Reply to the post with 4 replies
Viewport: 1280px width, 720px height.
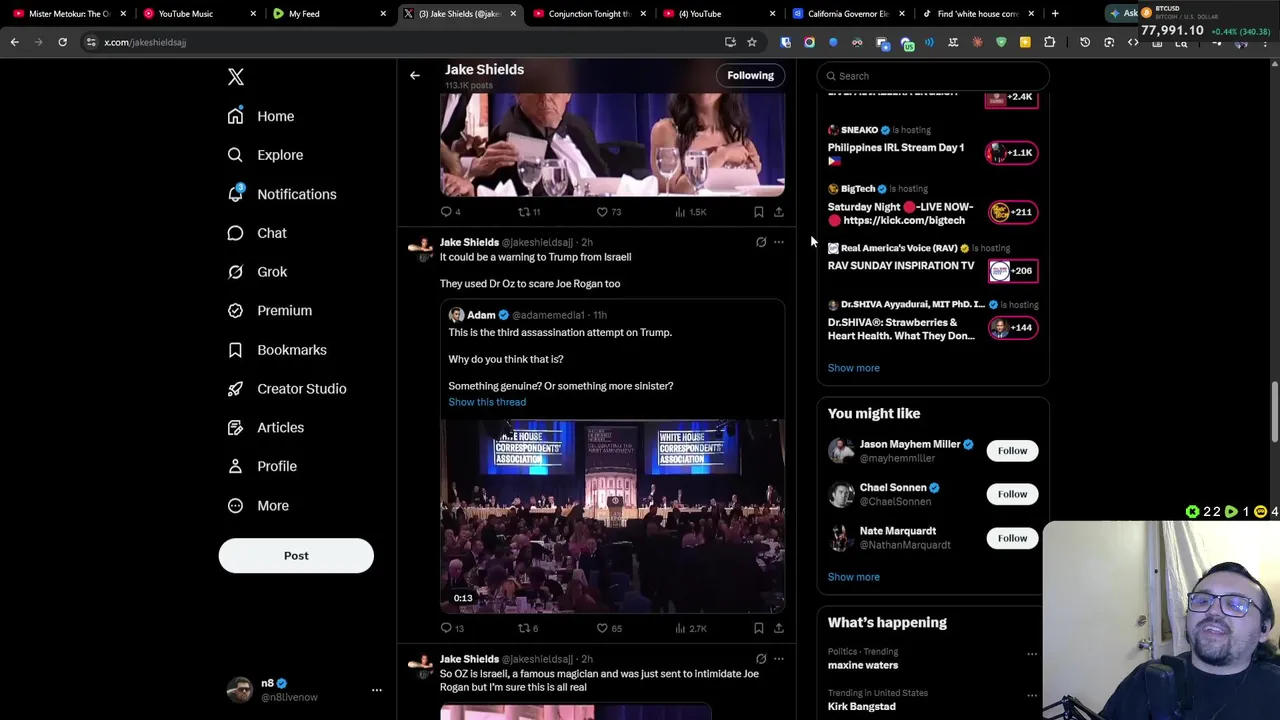(450, 212)
